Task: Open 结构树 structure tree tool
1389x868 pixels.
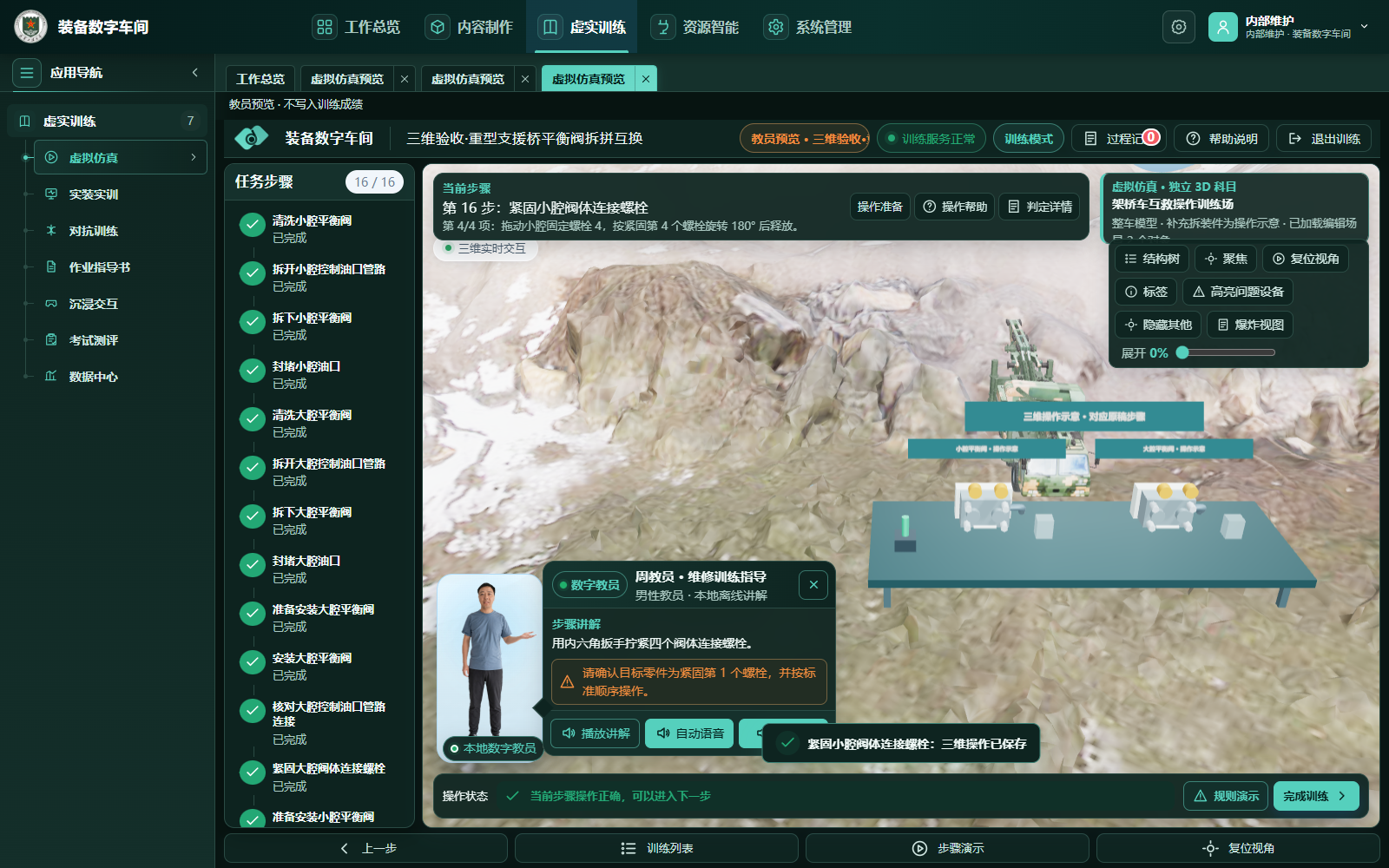Action: click(1151, 259)
